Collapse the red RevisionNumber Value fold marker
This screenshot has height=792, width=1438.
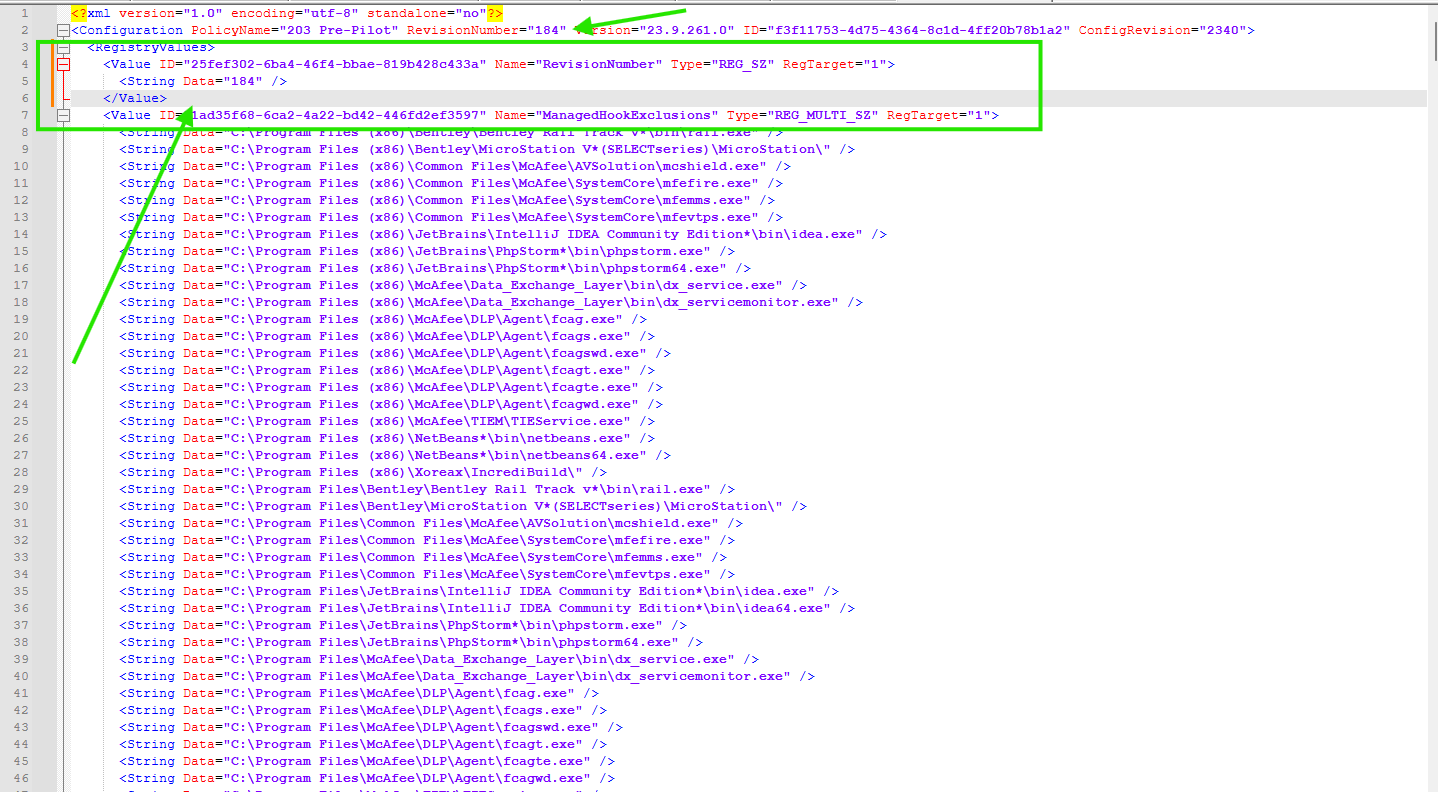tap(64, 64)
